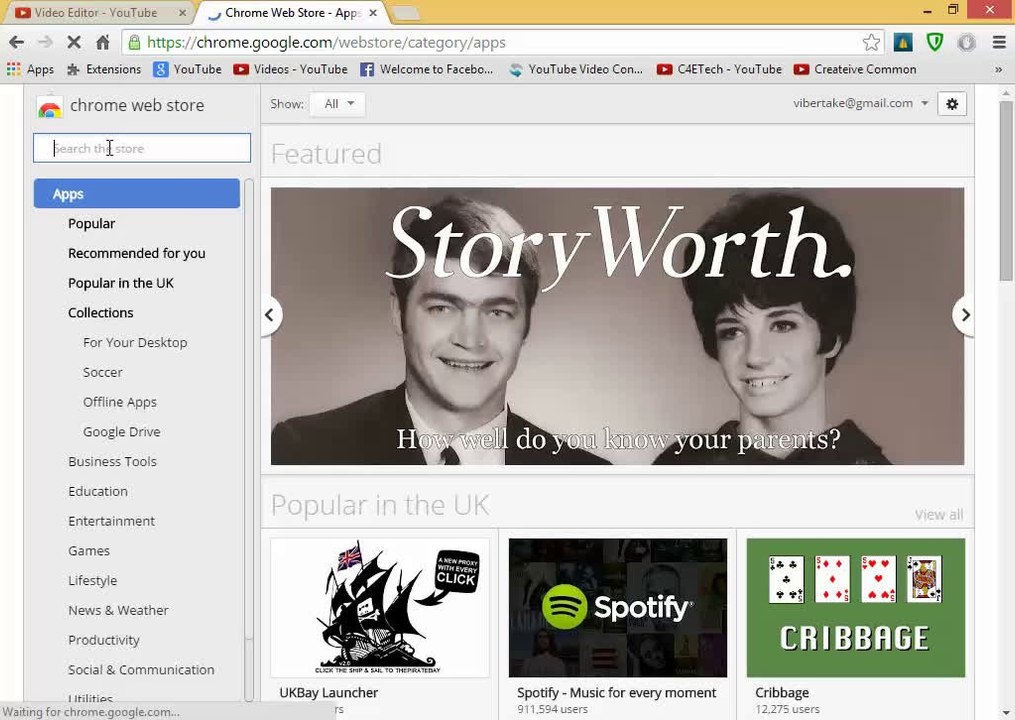Open the vibertake@gmail.com account dropdown
This screenshot has width=1015, height=720.
coord(860,103)
